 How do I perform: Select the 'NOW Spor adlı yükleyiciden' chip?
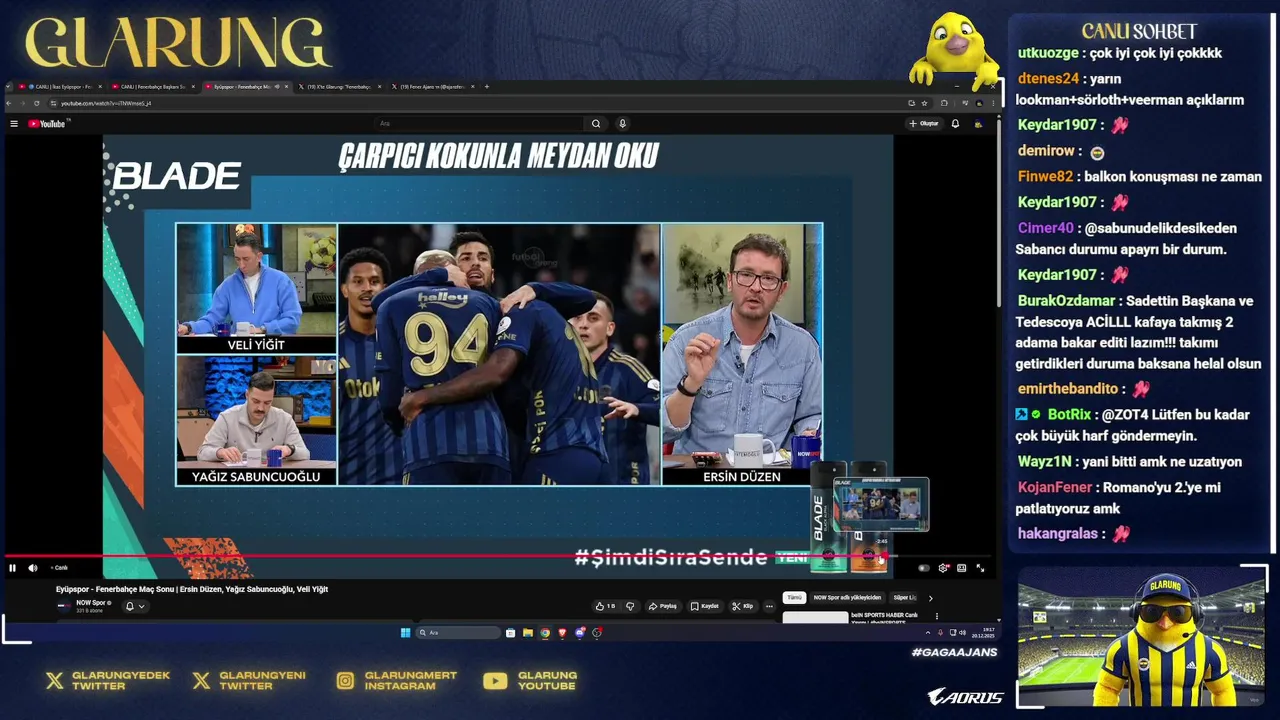(847, 598)
